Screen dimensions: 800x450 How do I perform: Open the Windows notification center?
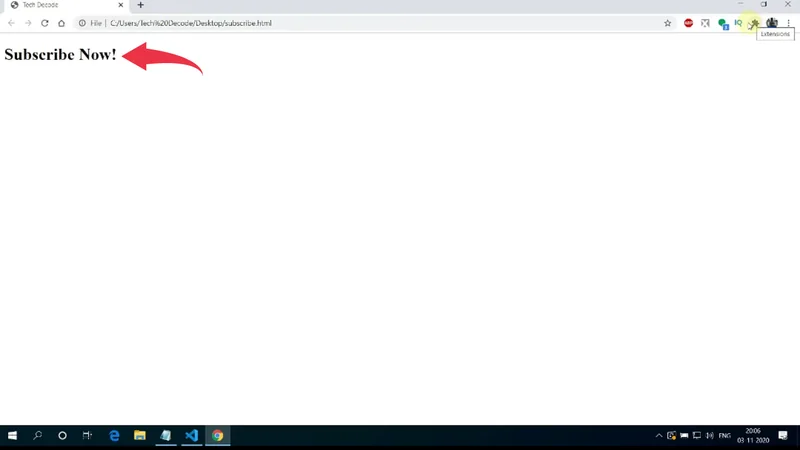tap(783, 436)
